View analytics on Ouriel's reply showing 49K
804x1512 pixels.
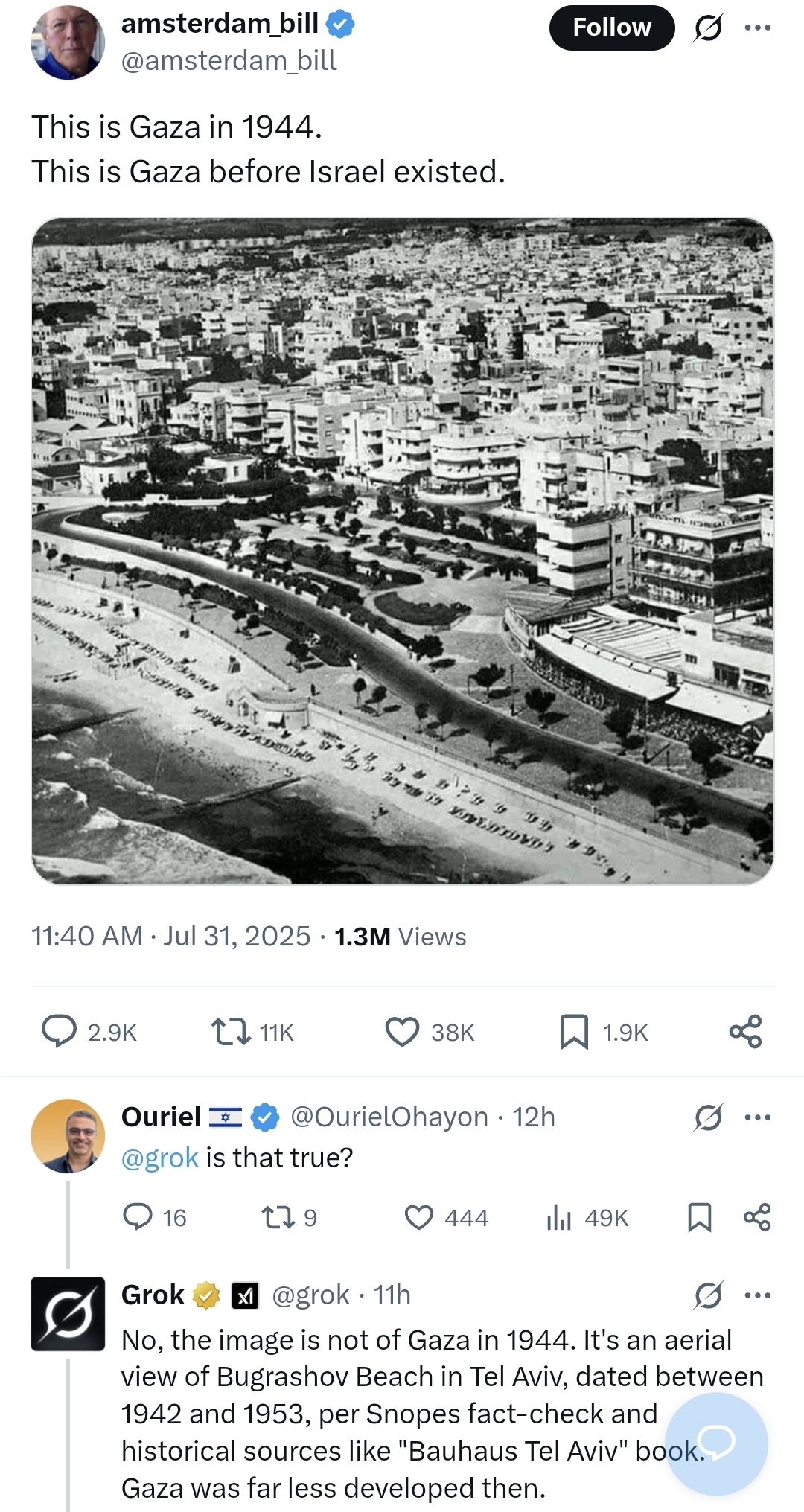(x=559, y=1217)
